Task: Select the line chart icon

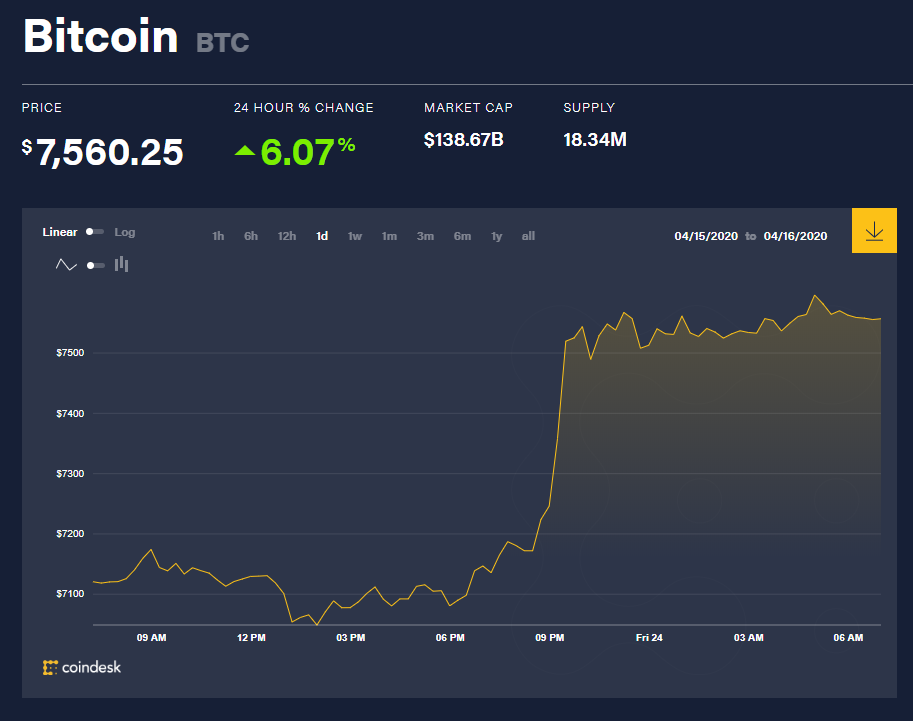Action: pyautogui.click(x=66, y=264)
